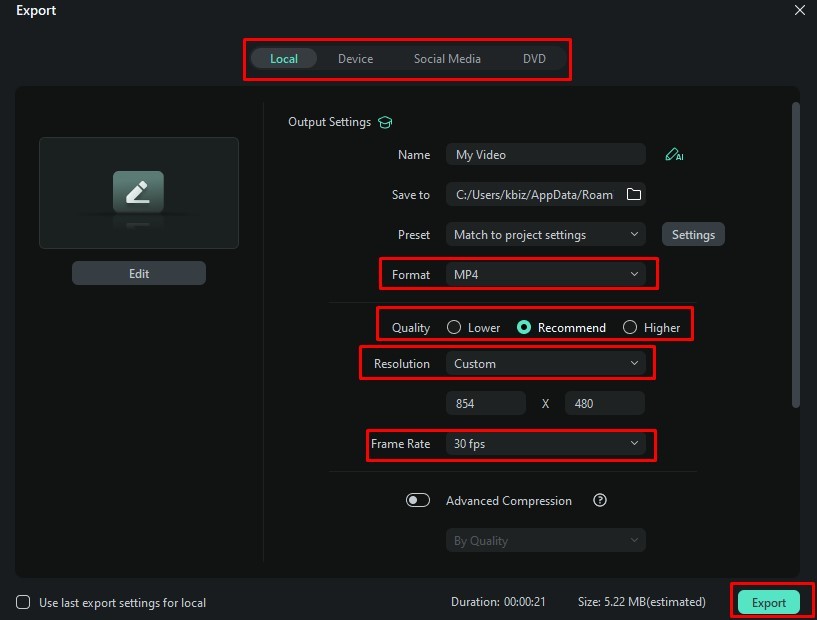Viewport: 817px width, 620px height.
Task: Click the thumbnail edit pencil icon
Action: click(x=138, y=191)
